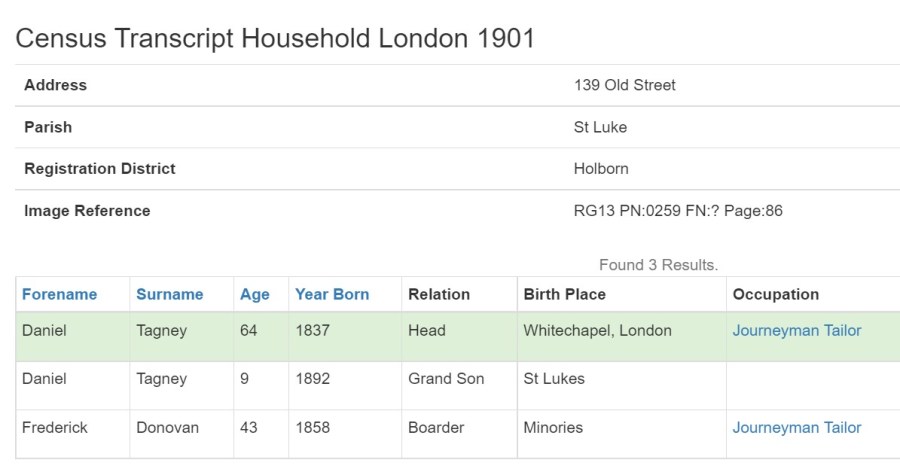900x475 pixels.
Task: Click the Found 3 Results text
Action: pyautogui.click(x=658, y=265)
